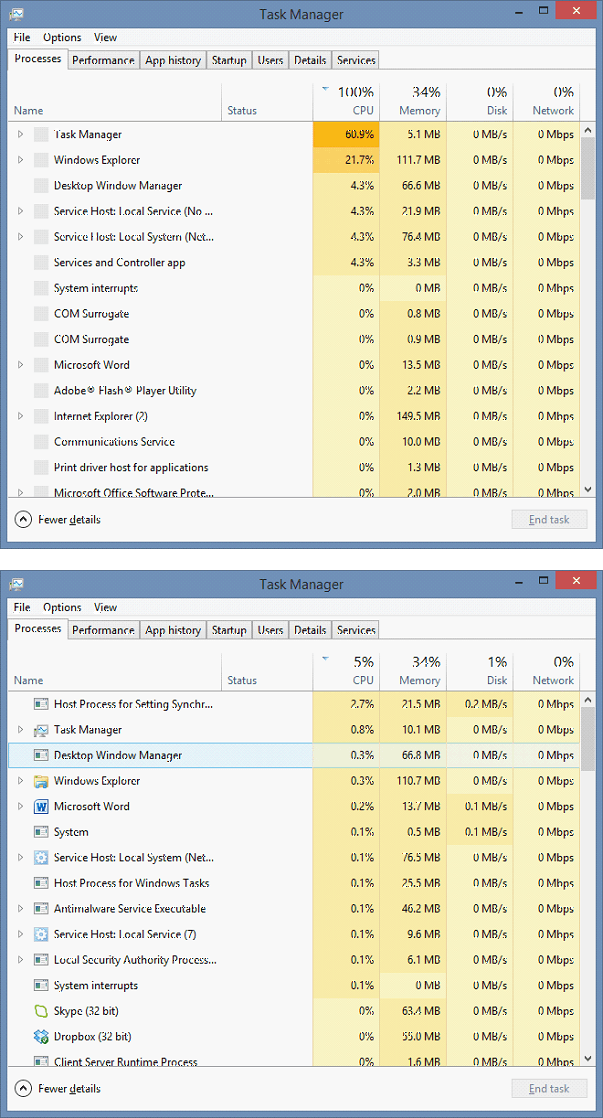The height and width of the screenshot is (1118, 603).
Task: Click the Adobe Flash Player Utility icon
Action: [40, 390]
